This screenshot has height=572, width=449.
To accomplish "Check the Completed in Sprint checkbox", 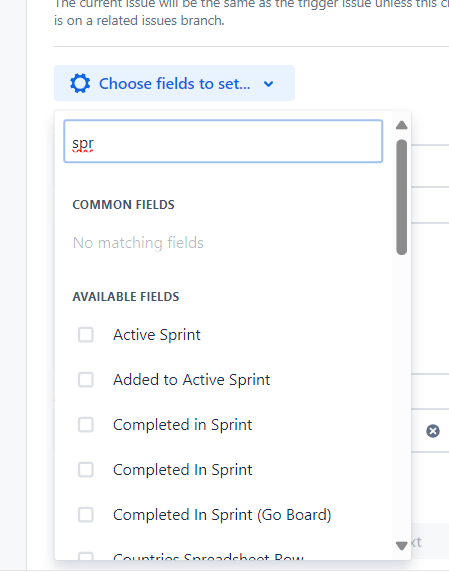I will [x=86, y=425].
